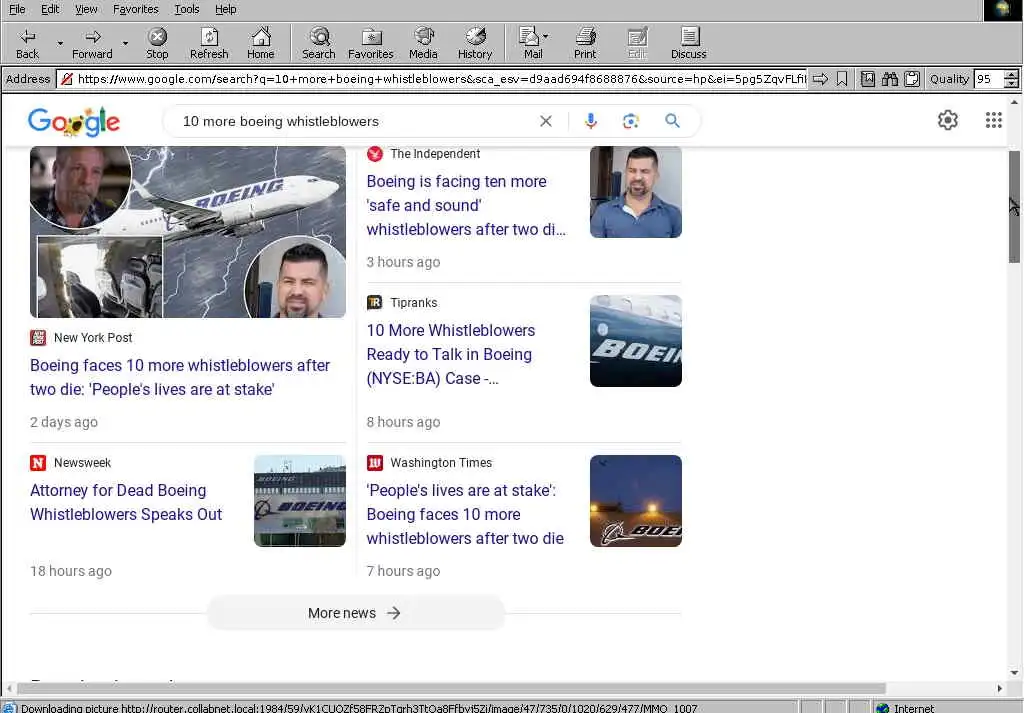Screen dimensions: 1024x713
Task: Decrease Quality value with down stepper arrow
Action: point(1011,84)
